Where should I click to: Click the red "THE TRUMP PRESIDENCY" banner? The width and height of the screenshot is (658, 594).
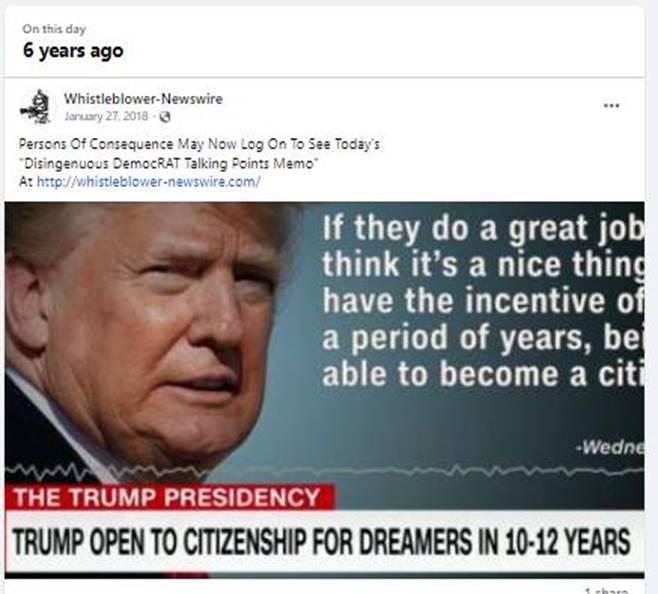[x=170, y=497]
